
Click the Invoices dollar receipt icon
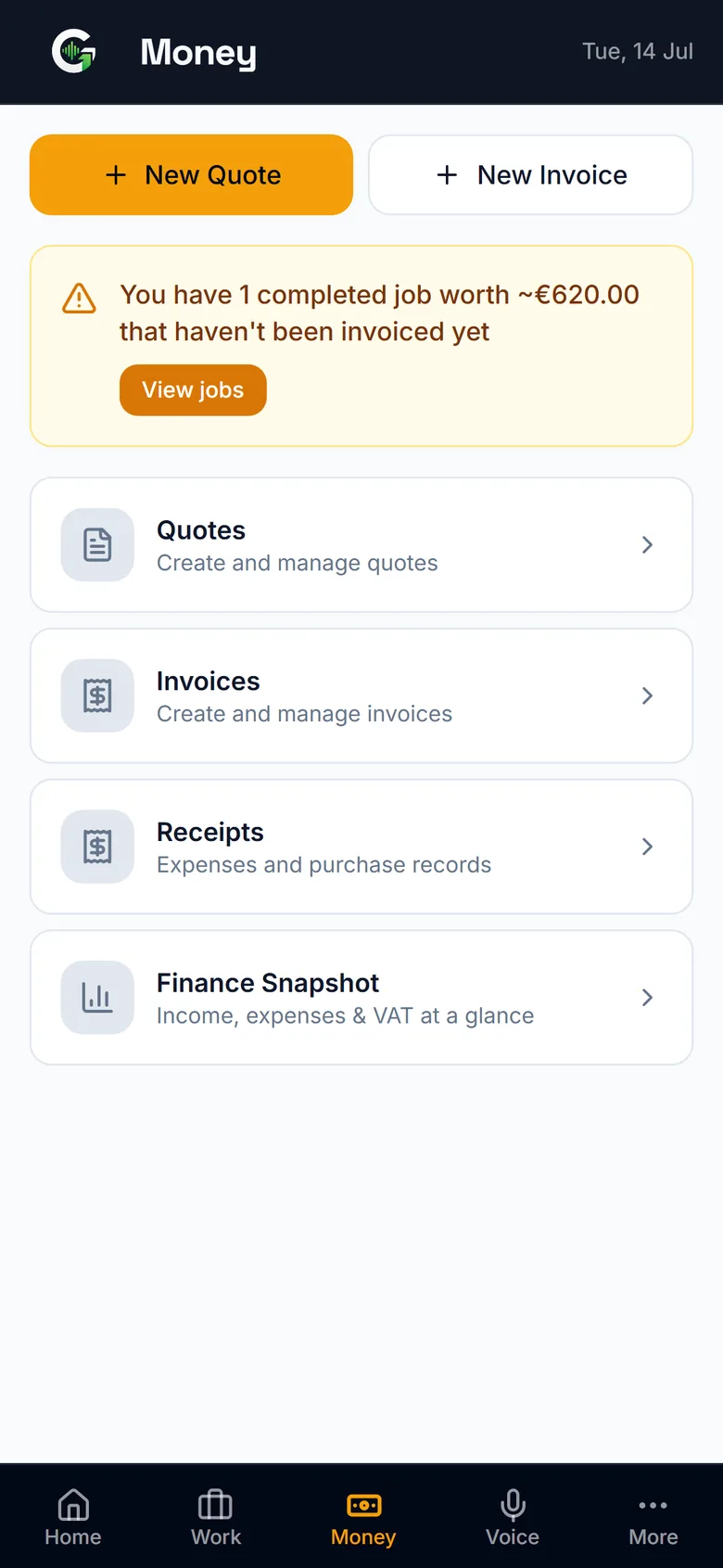[x=97, y=695]
